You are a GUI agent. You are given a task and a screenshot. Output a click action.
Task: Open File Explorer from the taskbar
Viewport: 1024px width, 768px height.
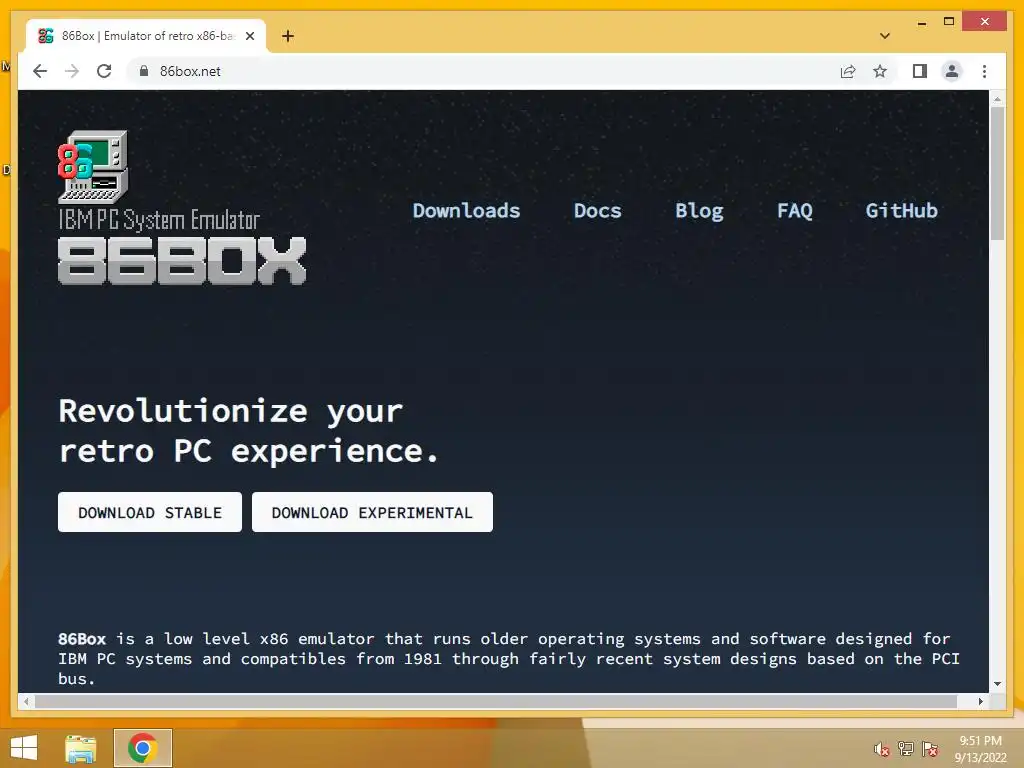81,748
